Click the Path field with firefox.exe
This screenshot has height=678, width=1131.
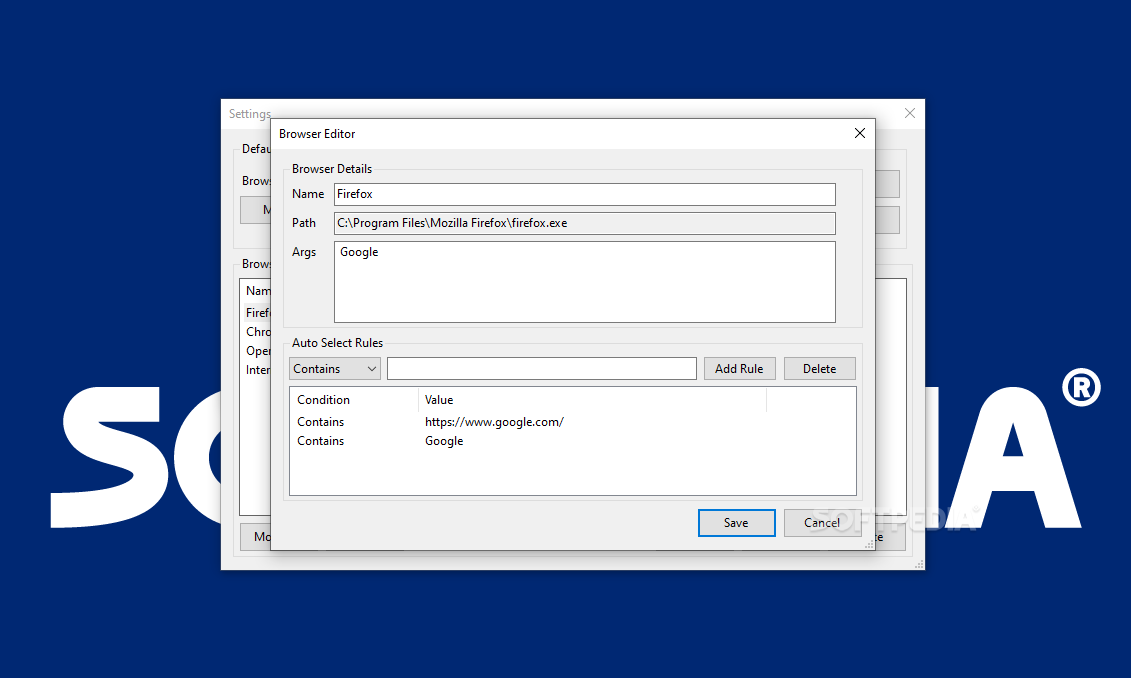[584, 223]
